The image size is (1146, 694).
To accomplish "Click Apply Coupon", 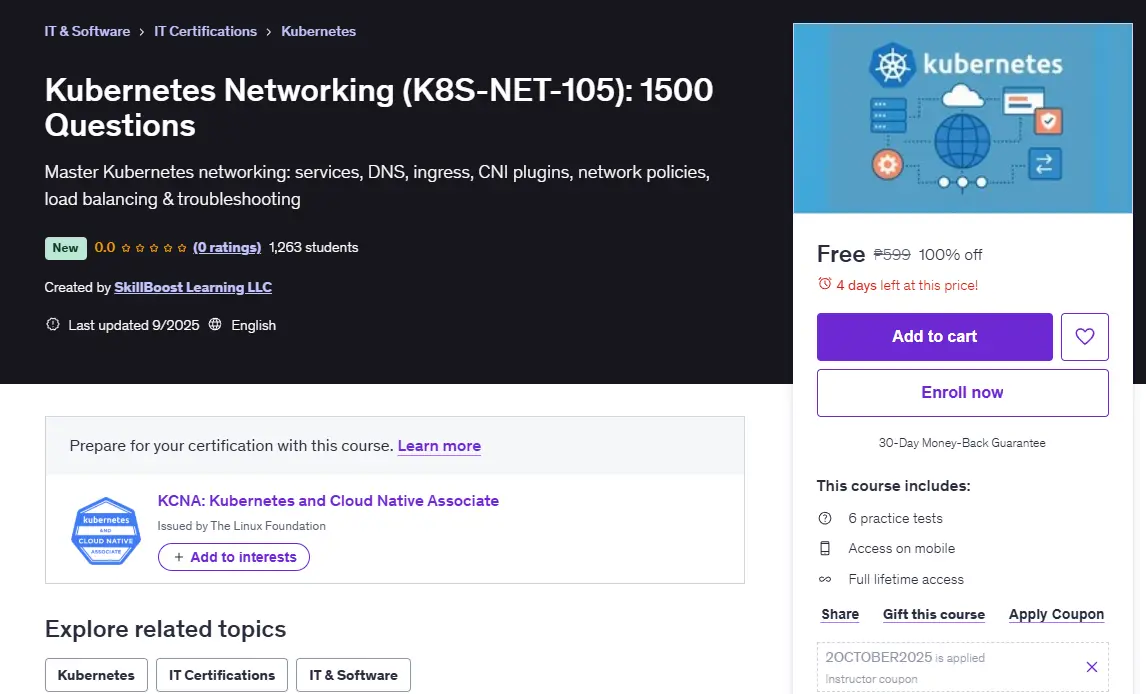I will (x=1056, y=614).
